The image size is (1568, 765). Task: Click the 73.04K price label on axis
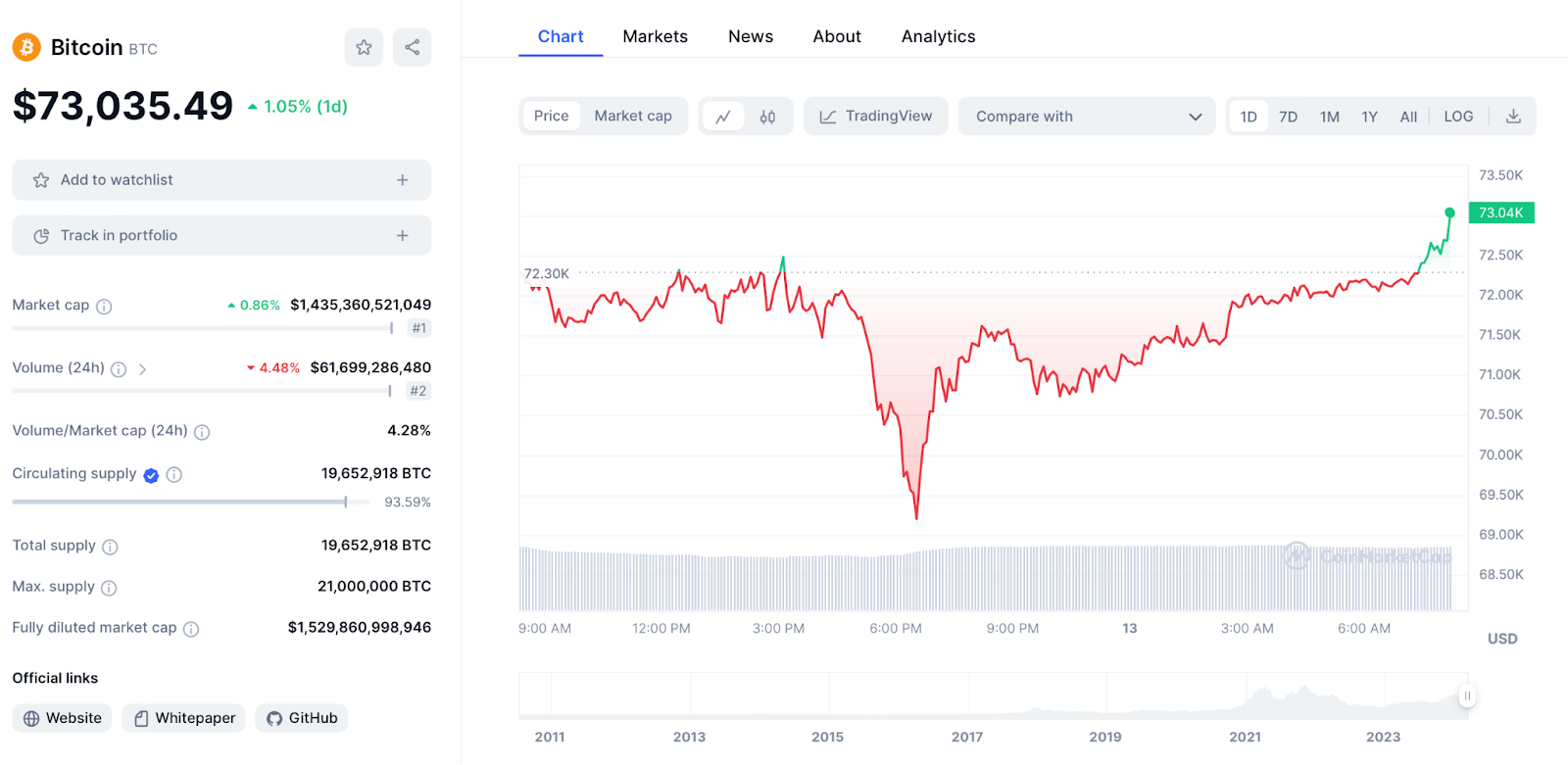click(x=1501, y=213)
